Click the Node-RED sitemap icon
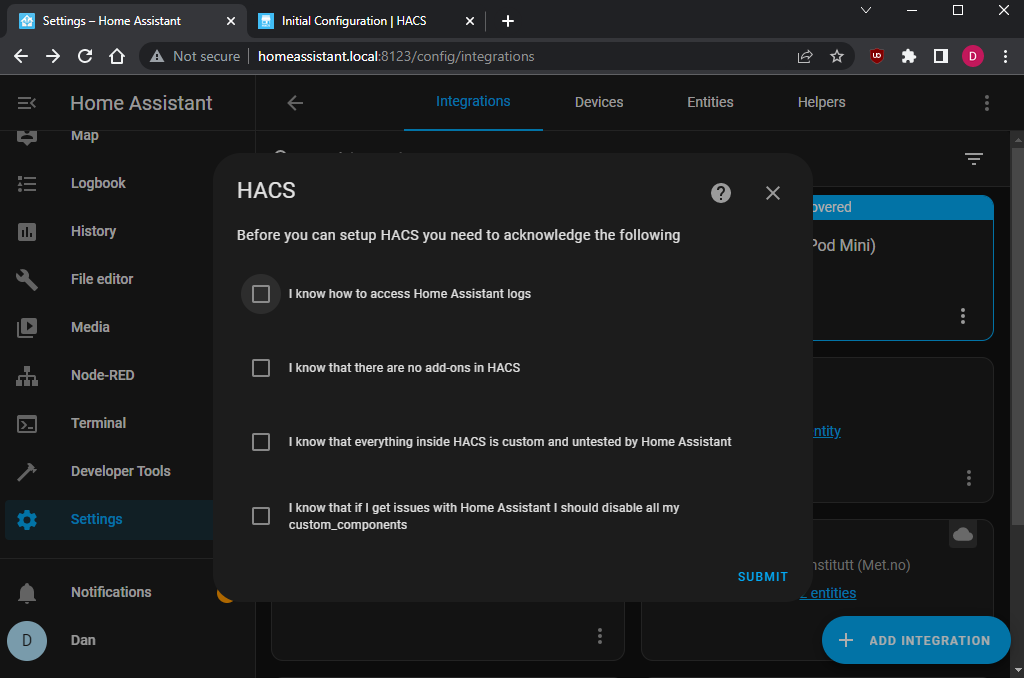This screenshot has width=1024, height=678. tap(27, 376)
